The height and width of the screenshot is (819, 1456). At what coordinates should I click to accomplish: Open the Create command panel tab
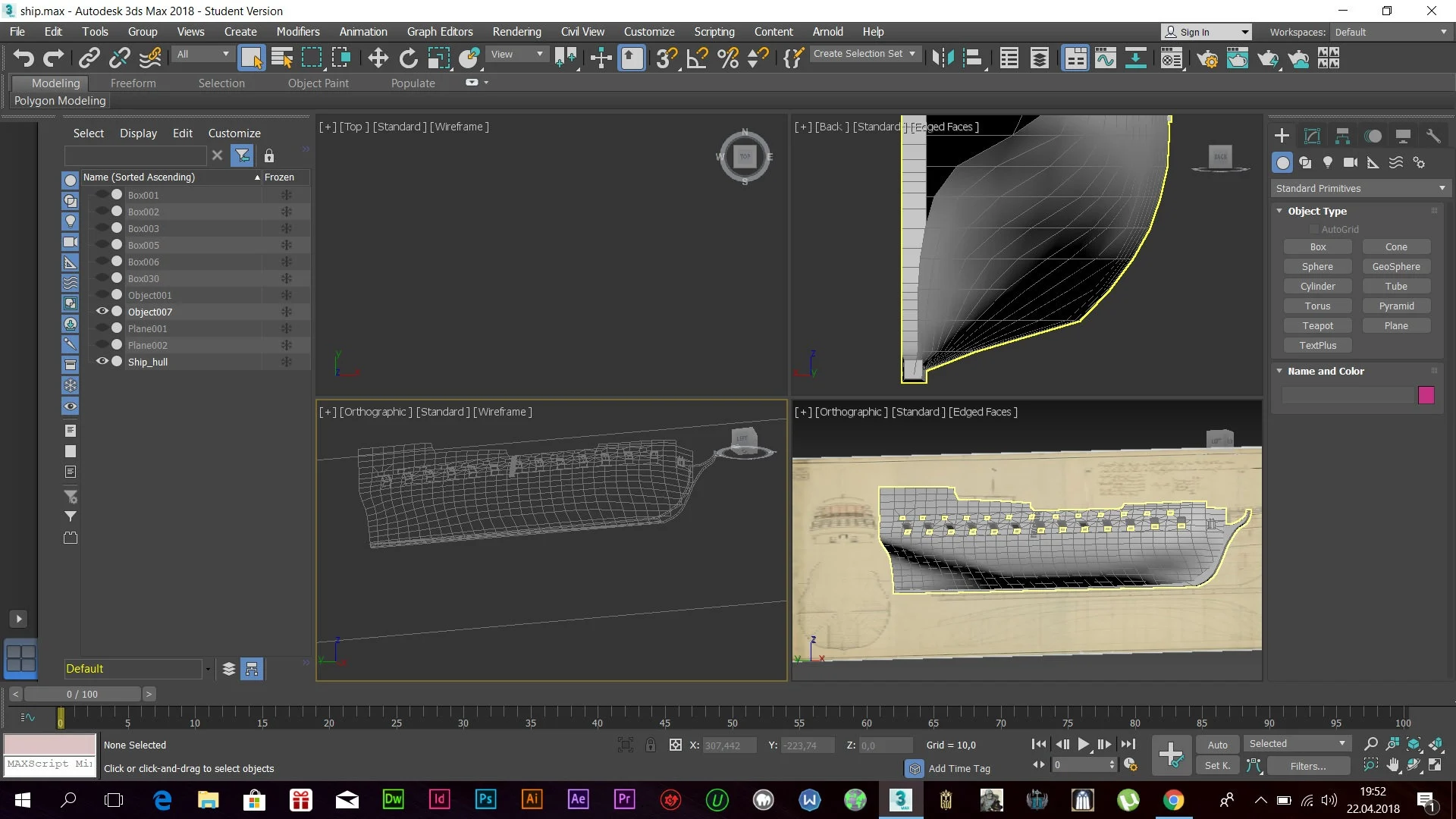(1282, 136)
